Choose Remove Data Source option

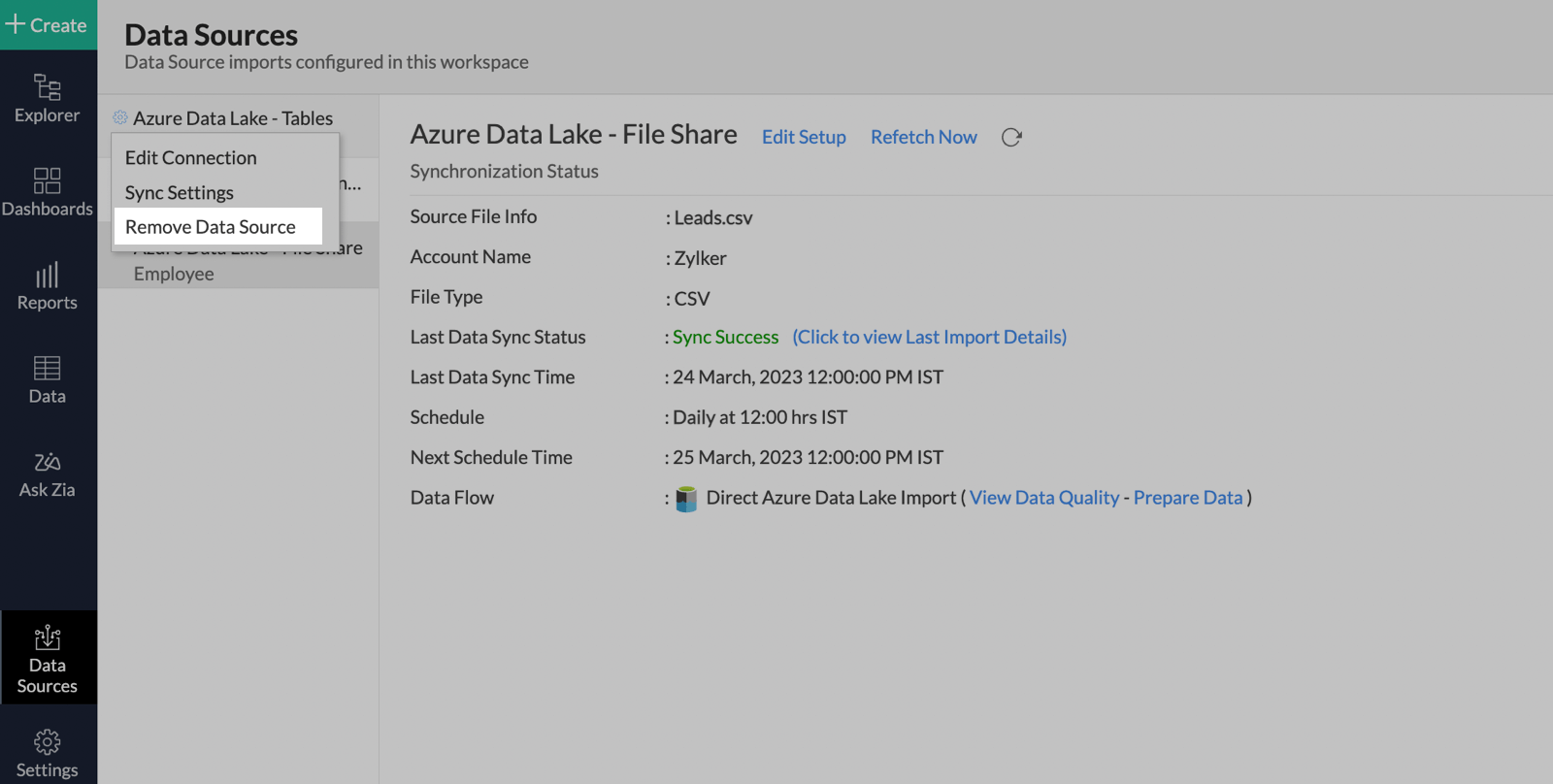coord(211,227)
